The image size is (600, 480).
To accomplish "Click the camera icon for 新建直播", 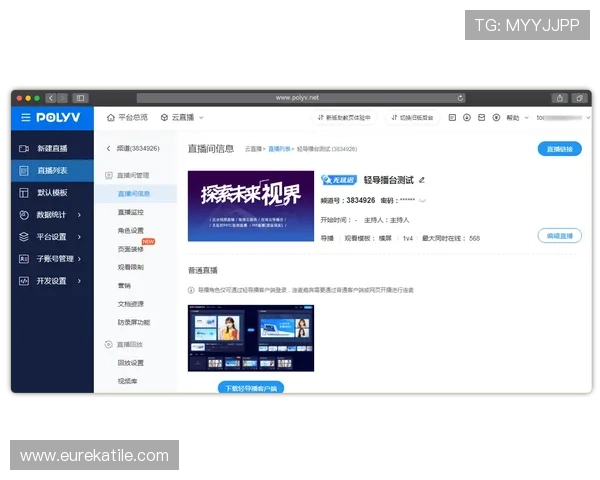I will tap(24, 148).
